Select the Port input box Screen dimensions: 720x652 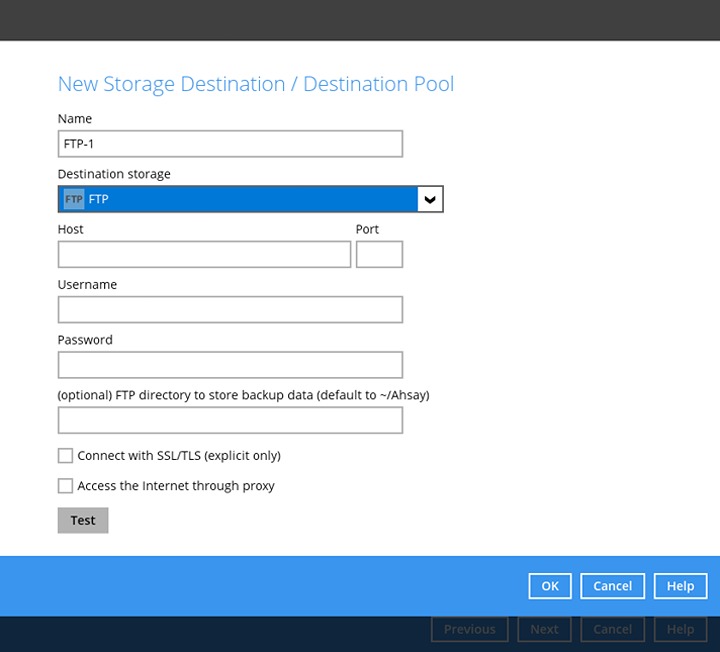pyautogui.click(x=379, y=255)
